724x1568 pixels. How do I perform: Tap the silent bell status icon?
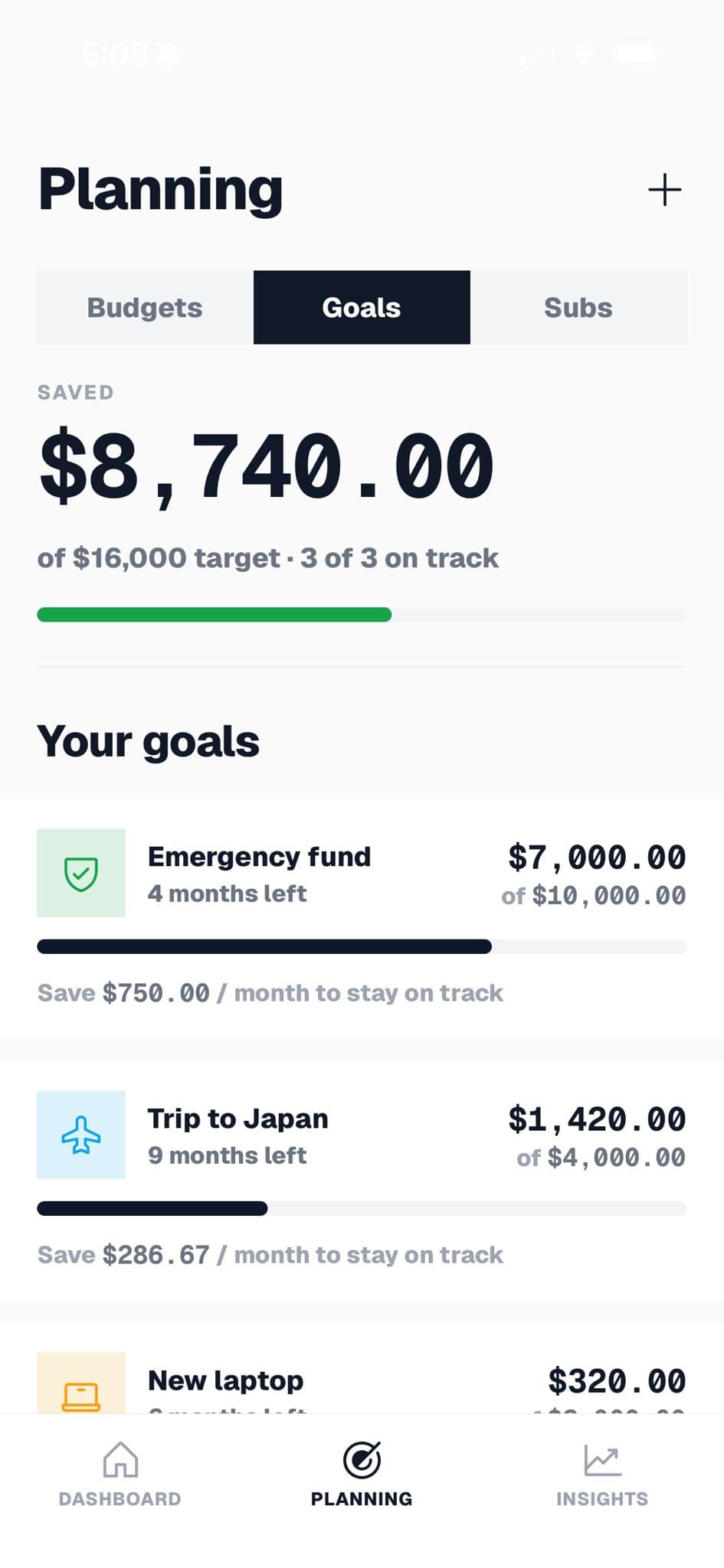(168, 54)
